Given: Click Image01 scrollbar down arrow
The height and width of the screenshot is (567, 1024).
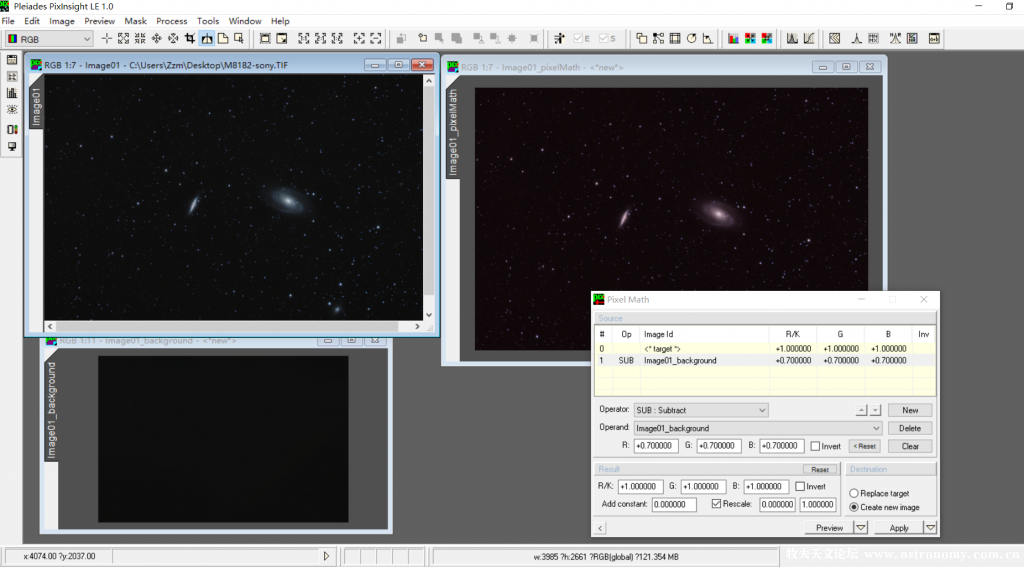Looking at the screenshot, I should (429, 315).
